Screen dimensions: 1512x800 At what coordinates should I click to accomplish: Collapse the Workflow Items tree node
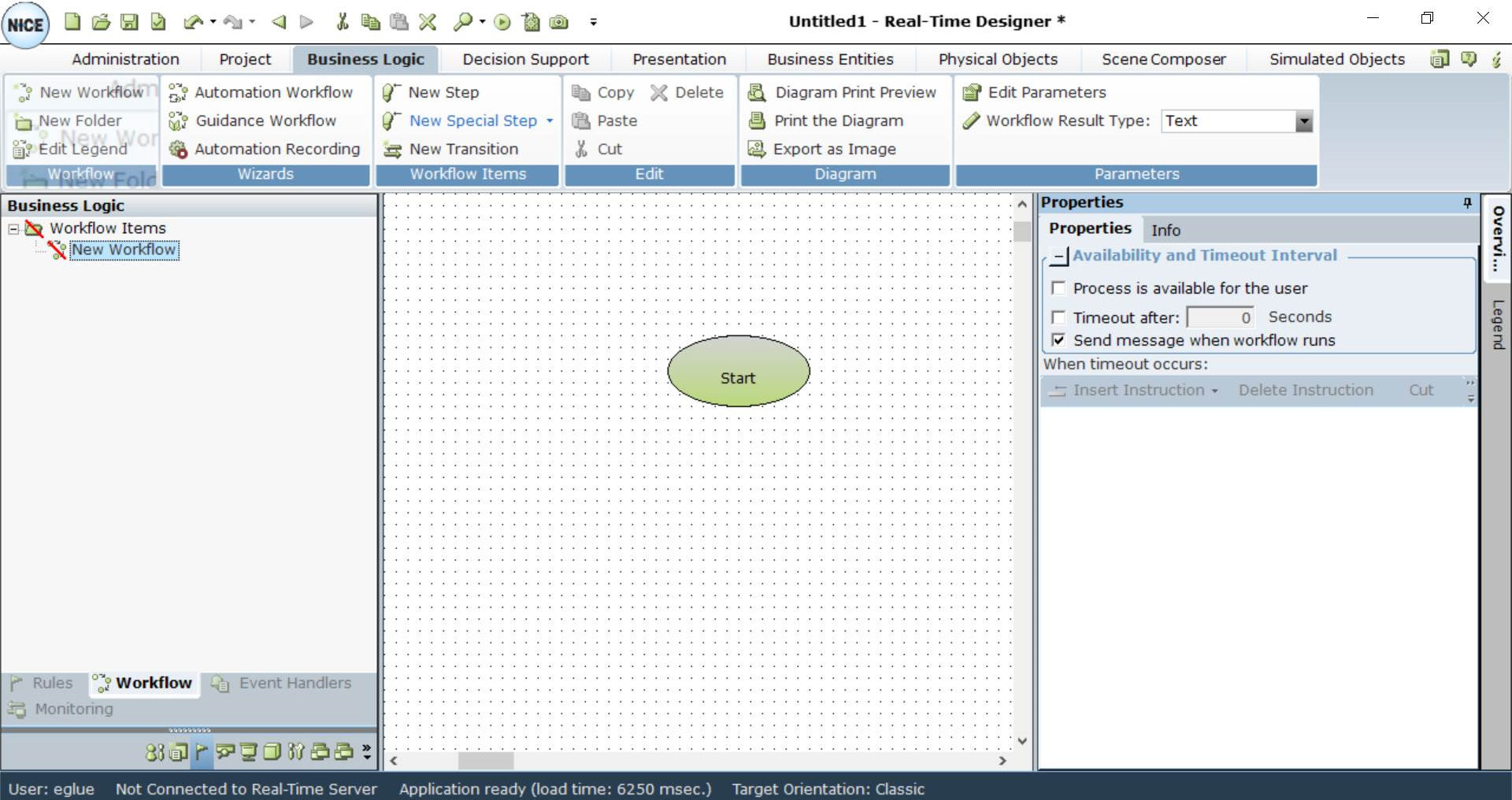click(x=13, y=229)
